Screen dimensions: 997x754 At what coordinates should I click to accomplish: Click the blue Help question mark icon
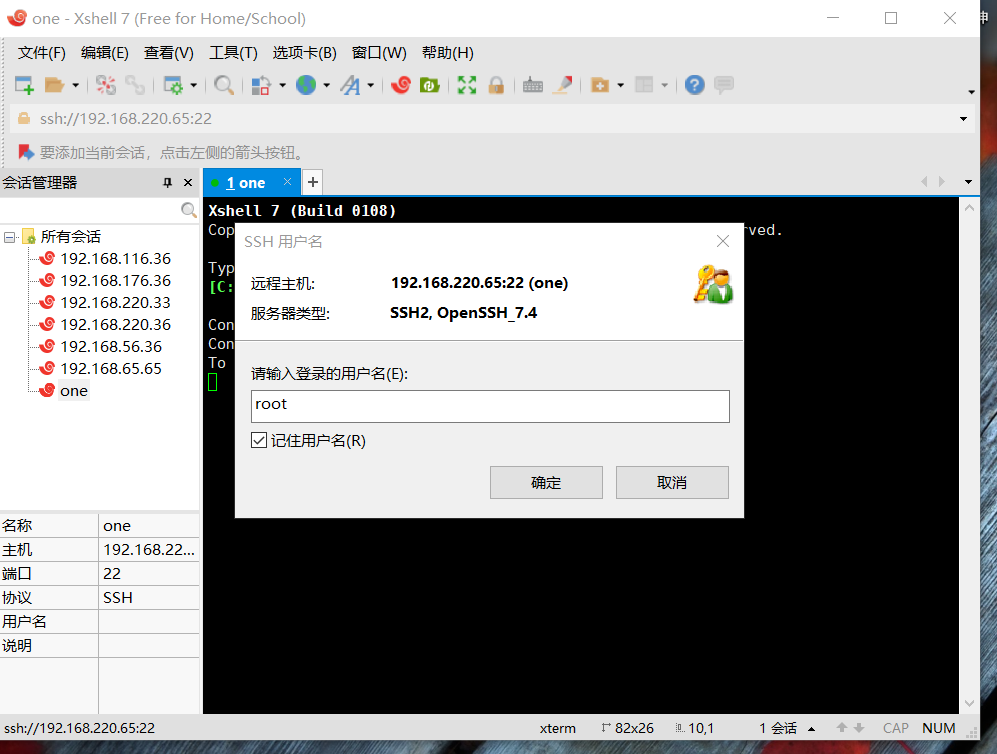click(x=694, y=85)
